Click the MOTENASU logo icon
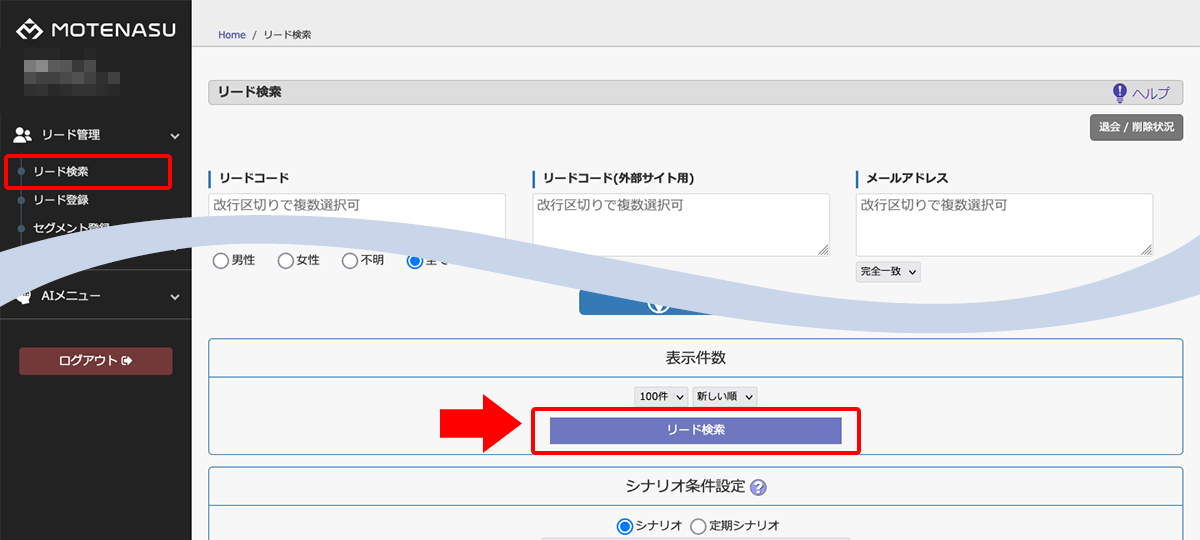Screen dimensions: 1200x540 pyautogui.click(x=32, y=30)
